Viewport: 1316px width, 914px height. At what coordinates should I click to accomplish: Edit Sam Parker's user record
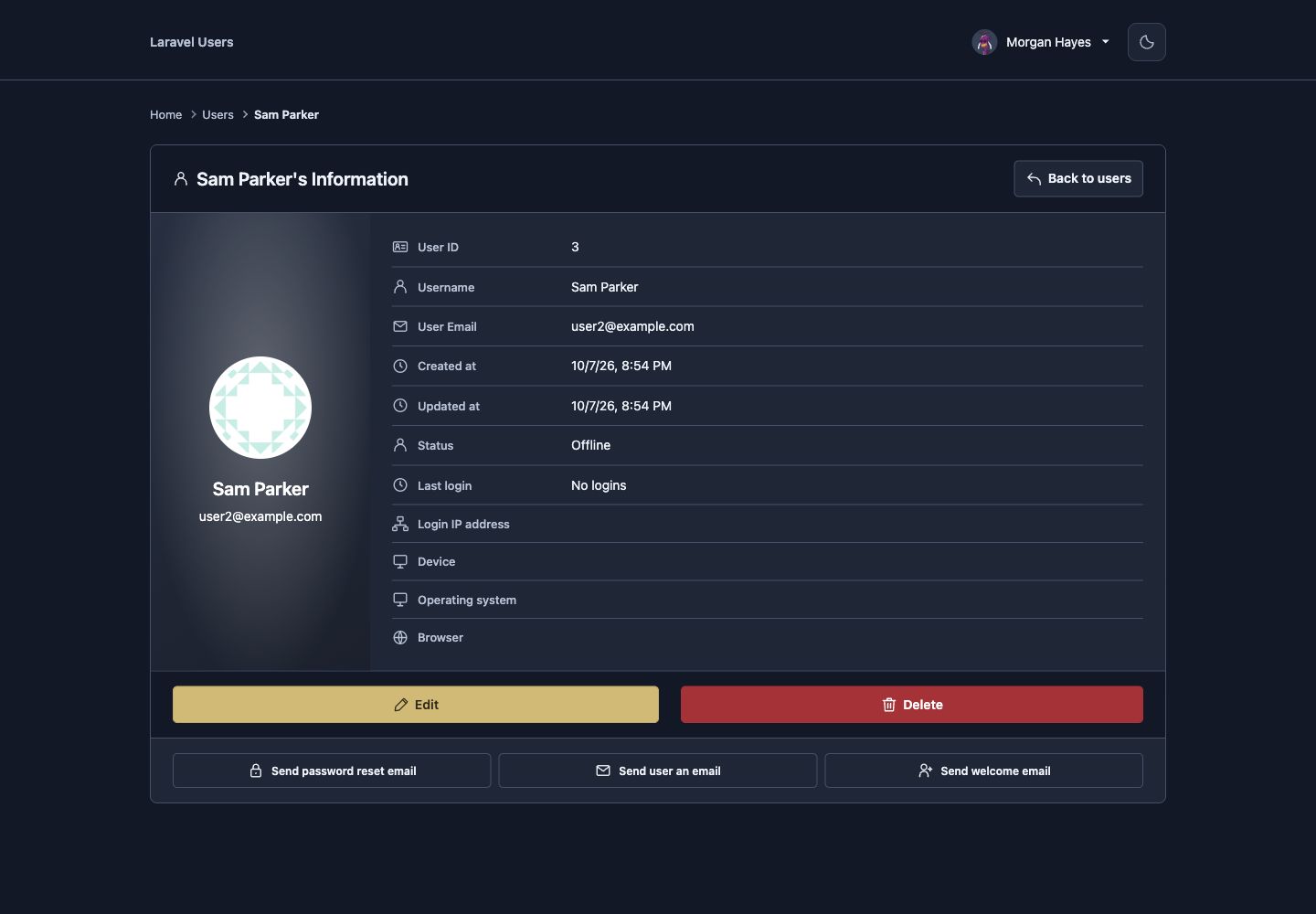coord(416,705)
